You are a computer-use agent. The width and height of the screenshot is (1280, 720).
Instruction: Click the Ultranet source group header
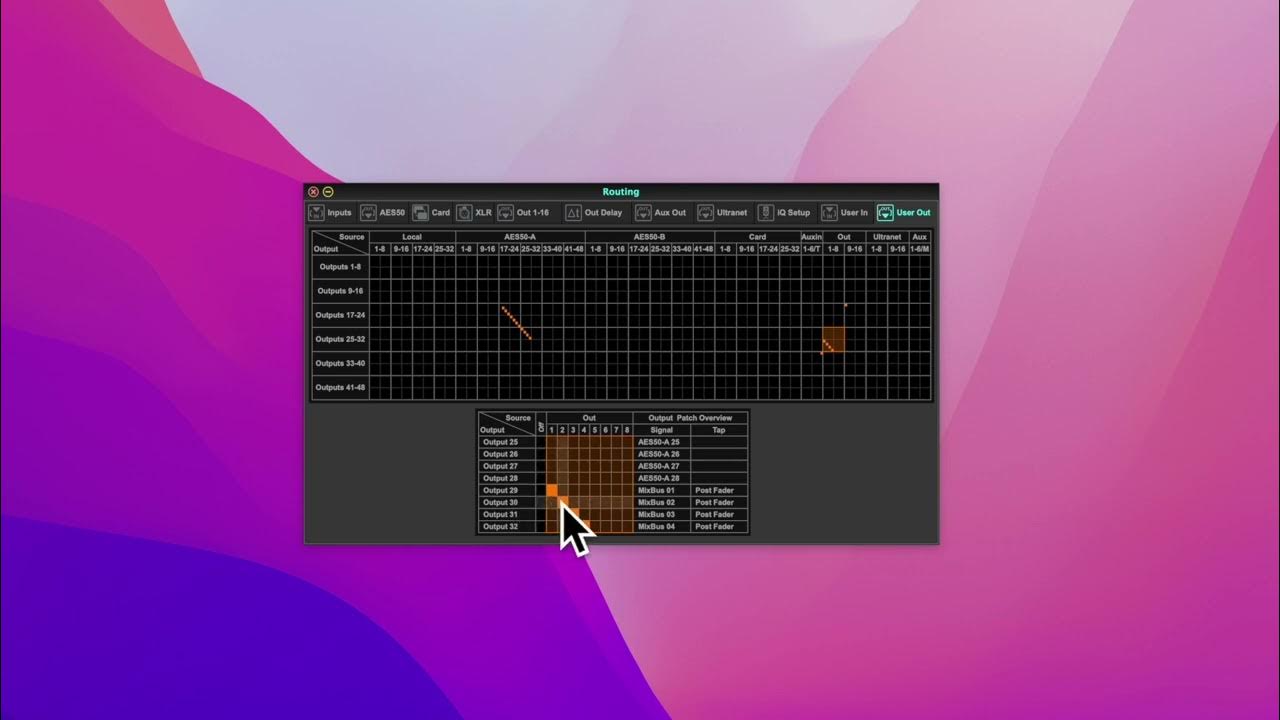tap(887, 237)
